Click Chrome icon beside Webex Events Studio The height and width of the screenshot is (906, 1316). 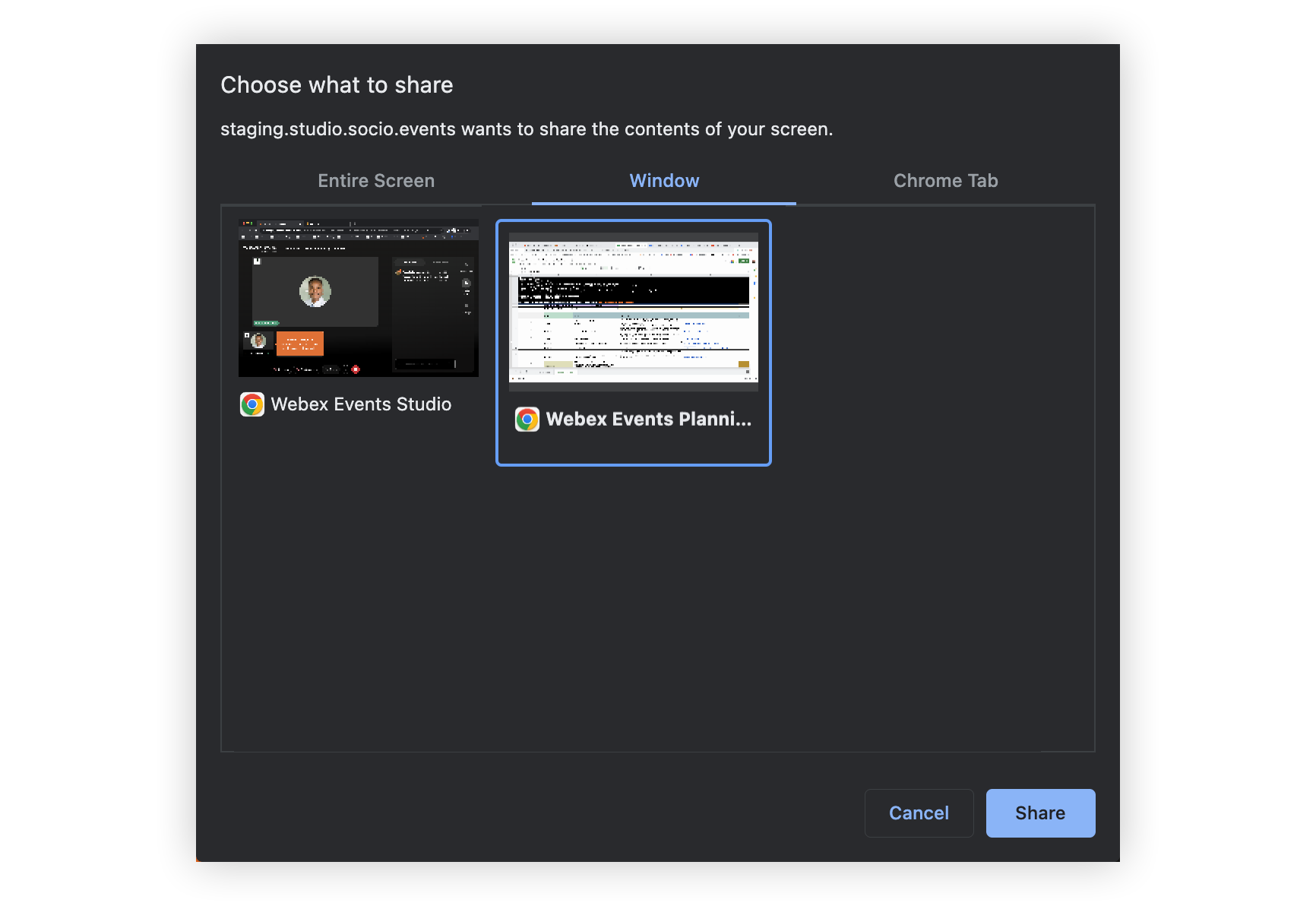[x=252, y=404]
